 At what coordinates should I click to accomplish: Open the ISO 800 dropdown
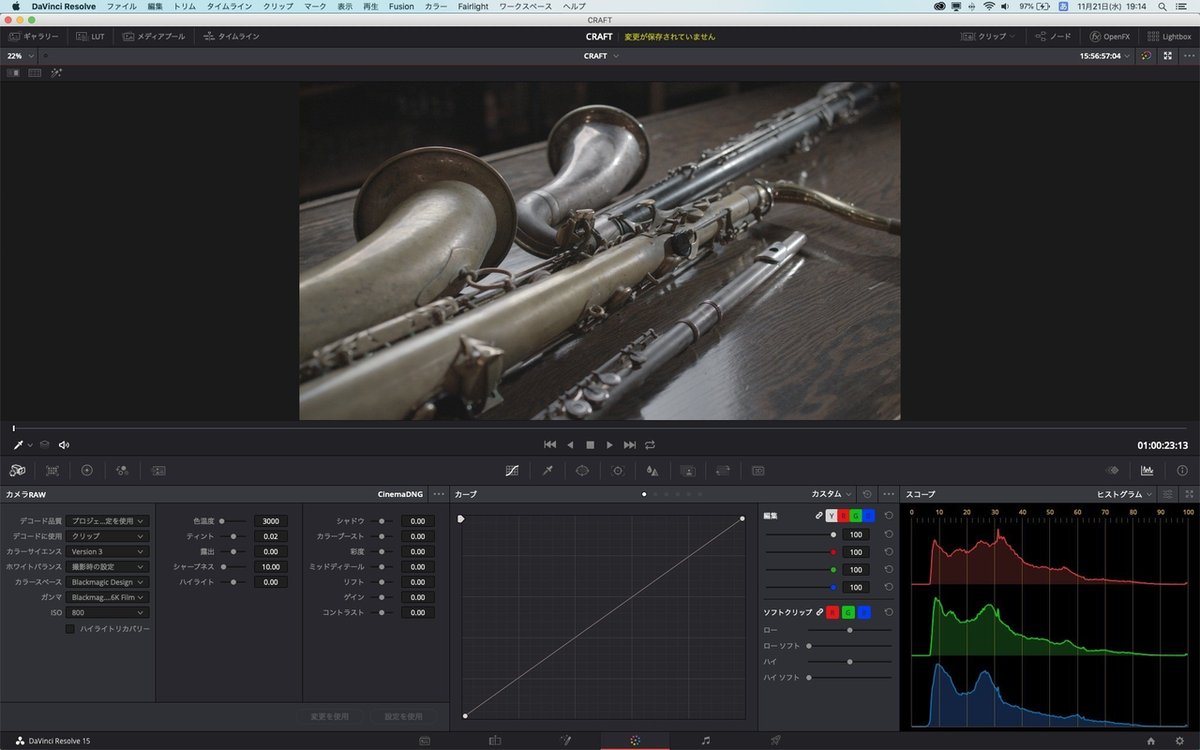[108, 612]
